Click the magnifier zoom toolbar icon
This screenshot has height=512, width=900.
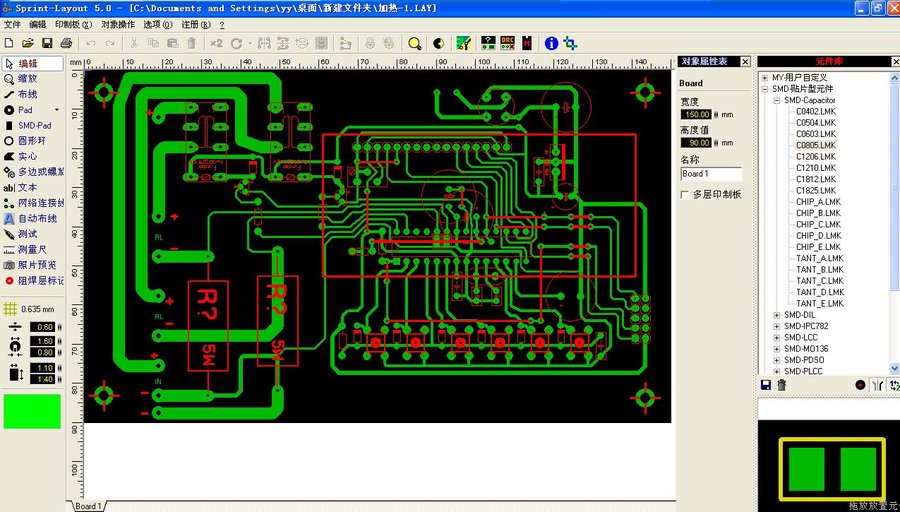pos(414,43)
